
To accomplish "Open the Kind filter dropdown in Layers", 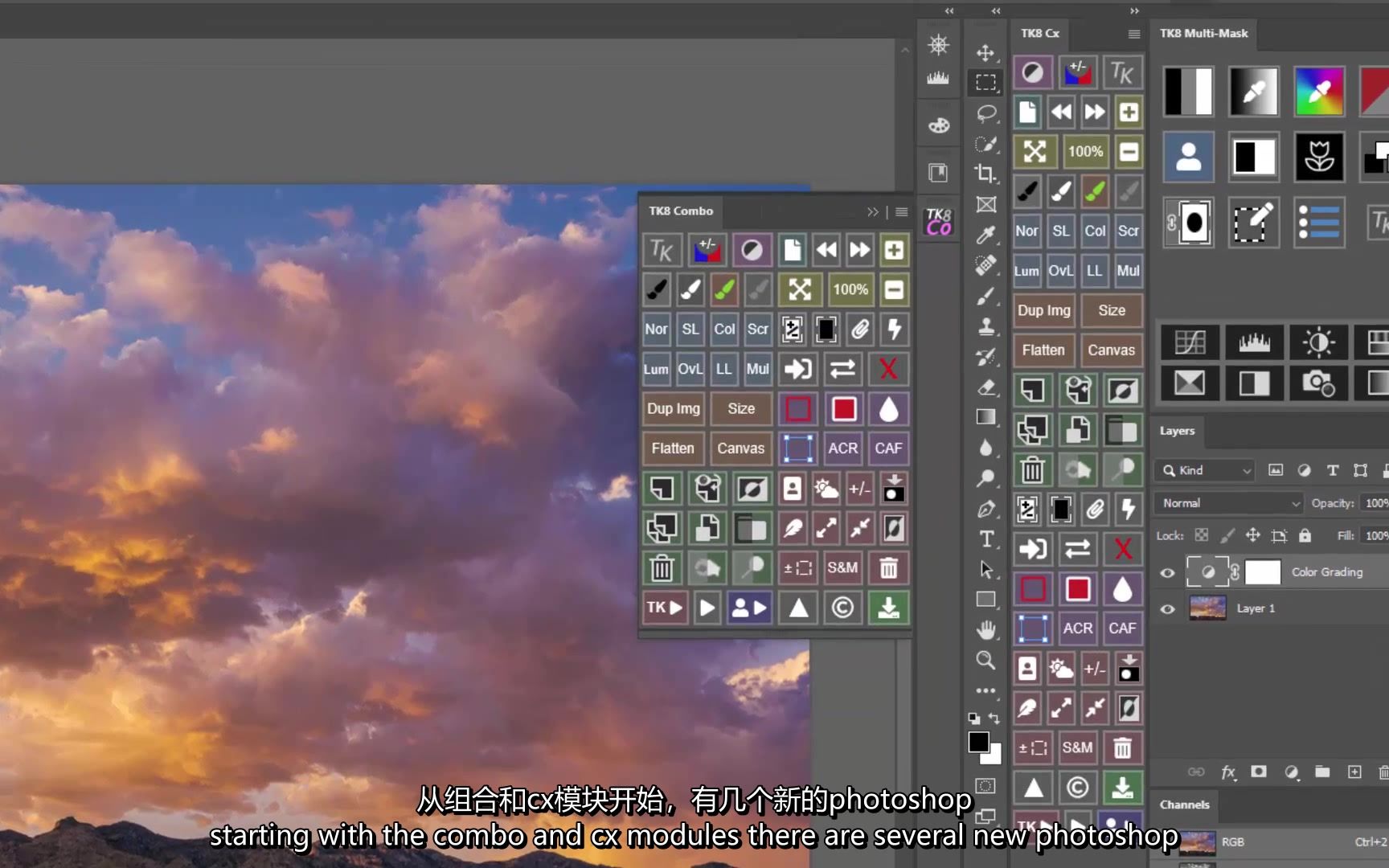I will [x=1205, y=470].
